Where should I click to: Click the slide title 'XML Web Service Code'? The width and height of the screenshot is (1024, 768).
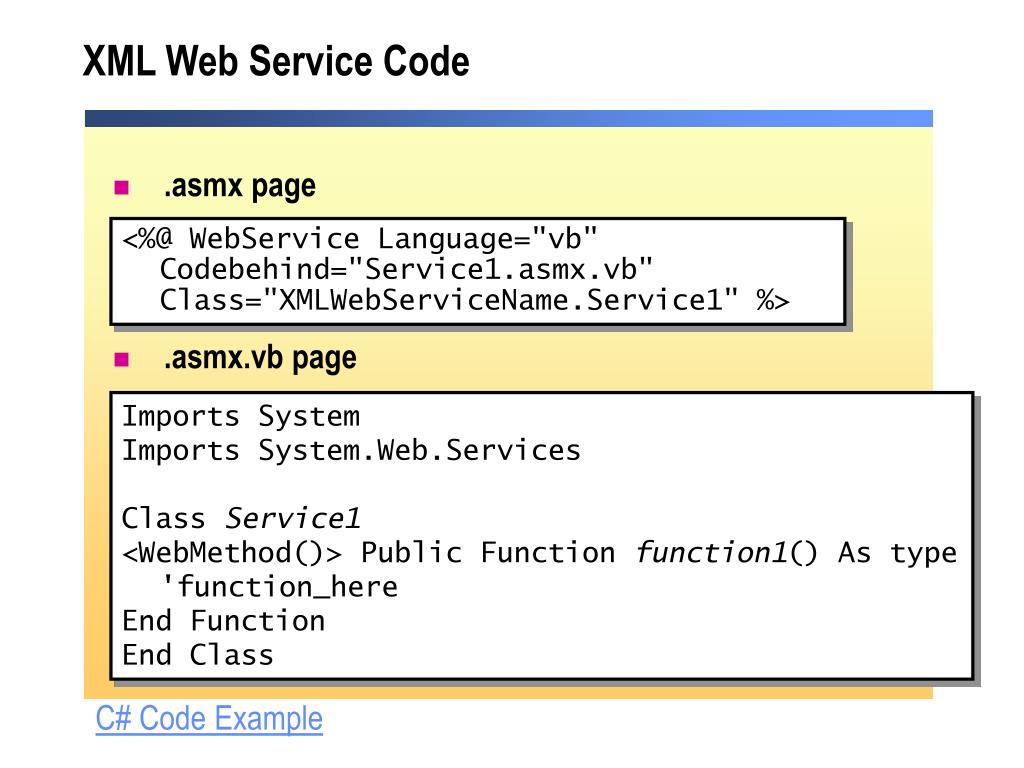[276, 61]
